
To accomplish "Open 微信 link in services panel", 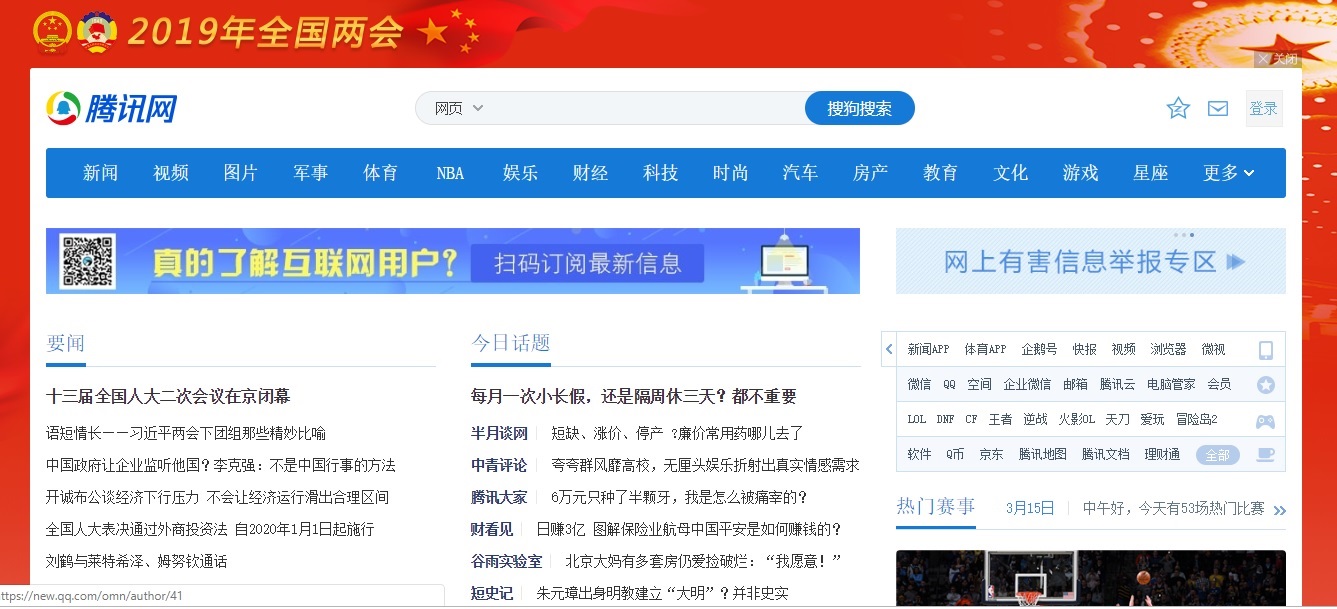I will (x=919, y=384).
